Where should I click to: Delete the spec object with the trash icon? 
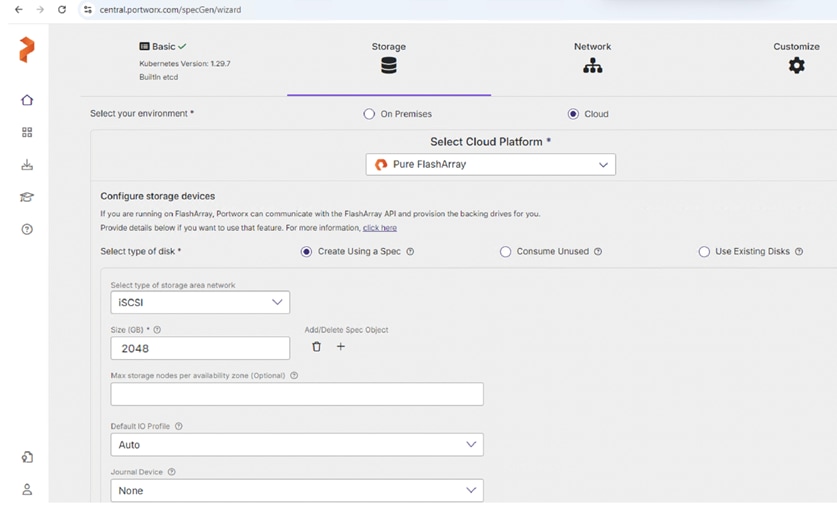tap(317, 346)
